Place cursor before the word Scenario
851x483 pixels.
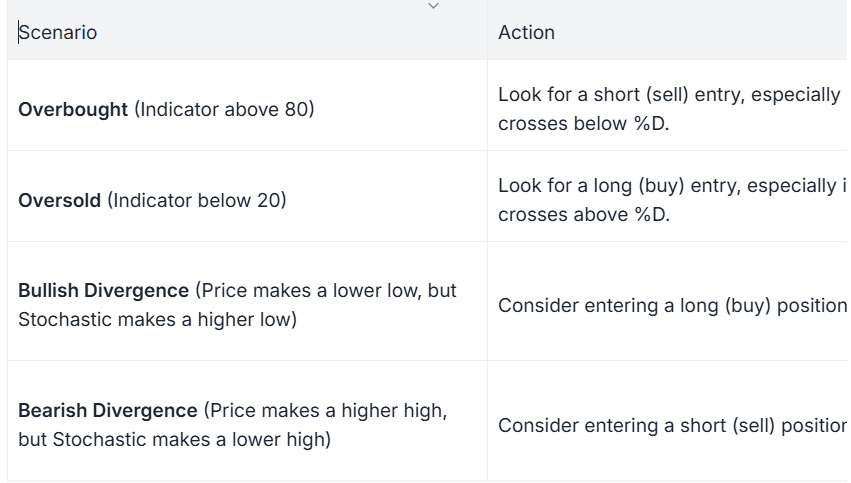pos(19,32)
